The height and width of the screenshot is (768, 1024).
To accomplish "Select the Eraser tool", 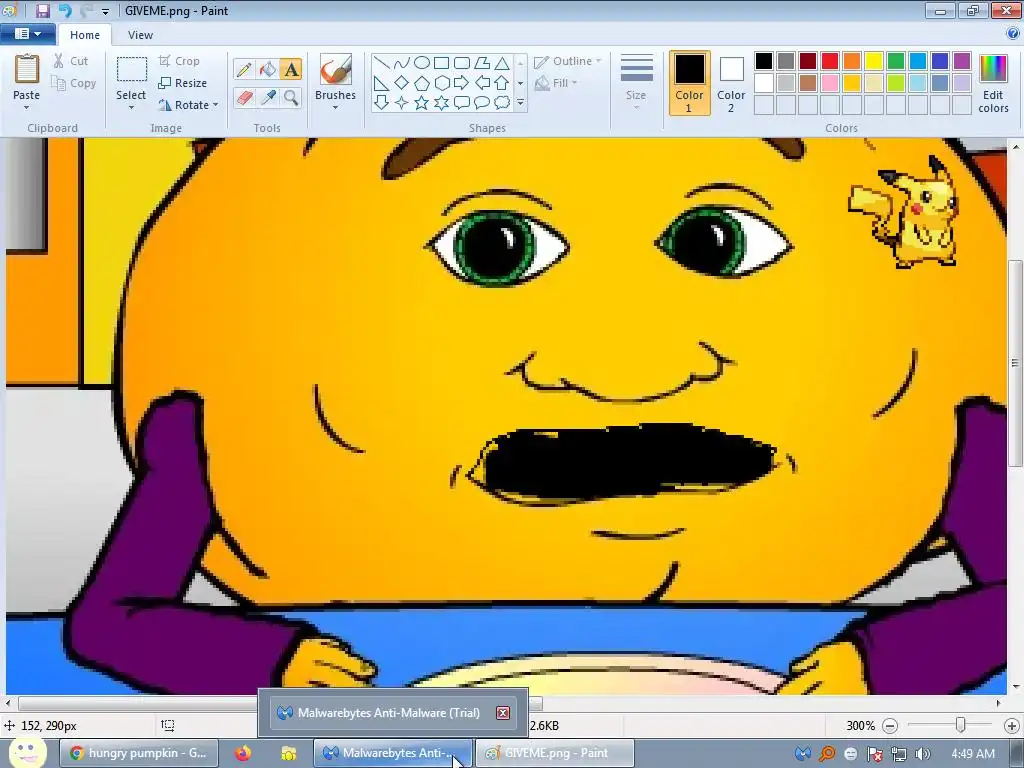I will pos(244,98).
